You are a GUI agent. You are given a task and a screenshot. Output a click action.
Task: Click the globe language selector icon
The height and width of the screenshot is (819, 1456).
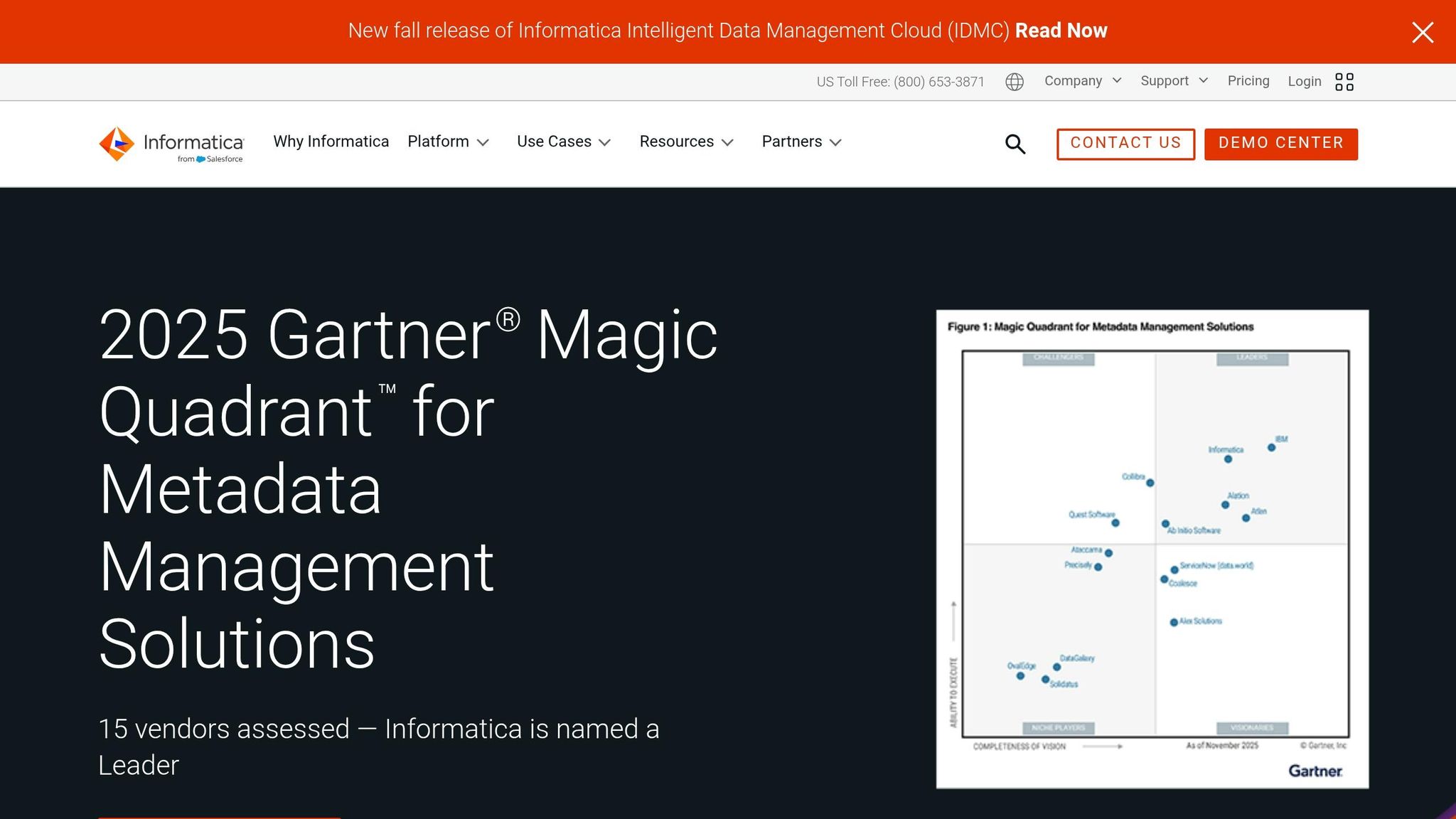coord(1015,82)
